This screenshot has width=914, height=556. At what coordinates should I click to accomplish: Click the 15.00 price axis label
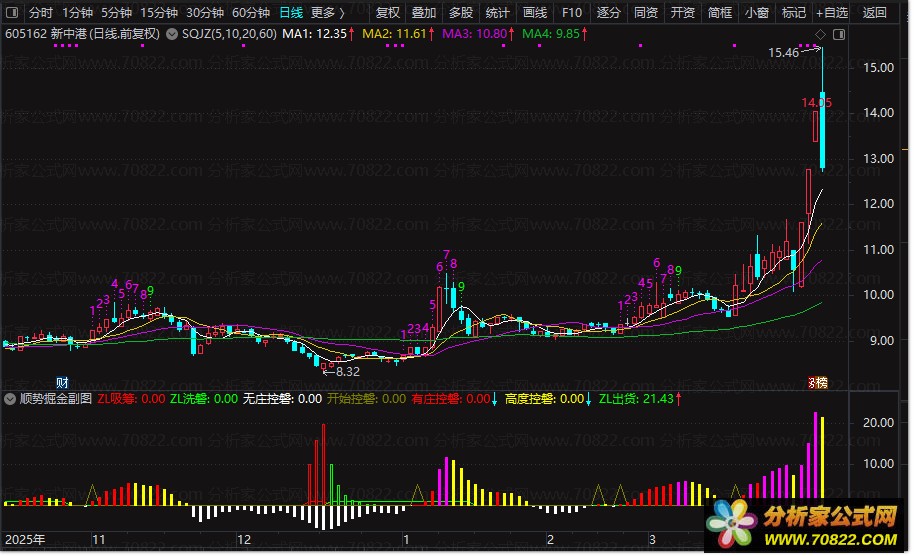pos(878,68)
